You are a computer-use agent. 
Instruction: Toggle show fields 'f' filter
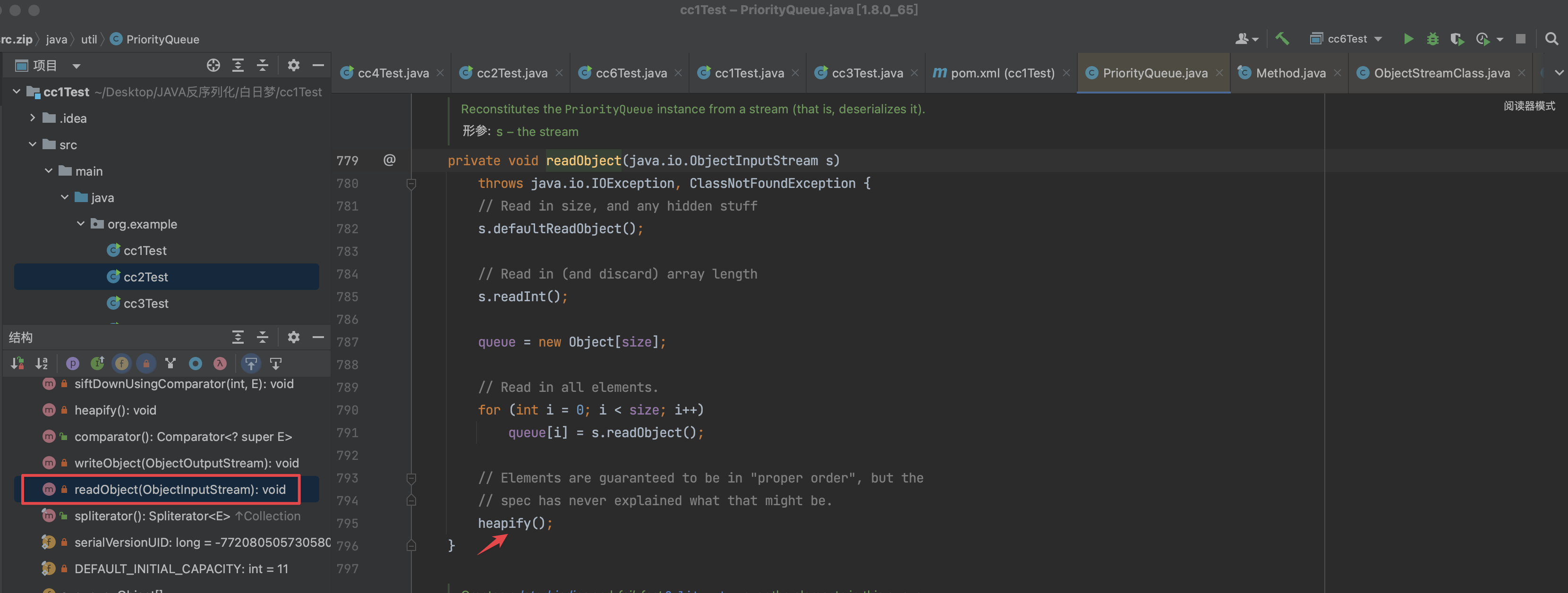[x=122, y=364]
